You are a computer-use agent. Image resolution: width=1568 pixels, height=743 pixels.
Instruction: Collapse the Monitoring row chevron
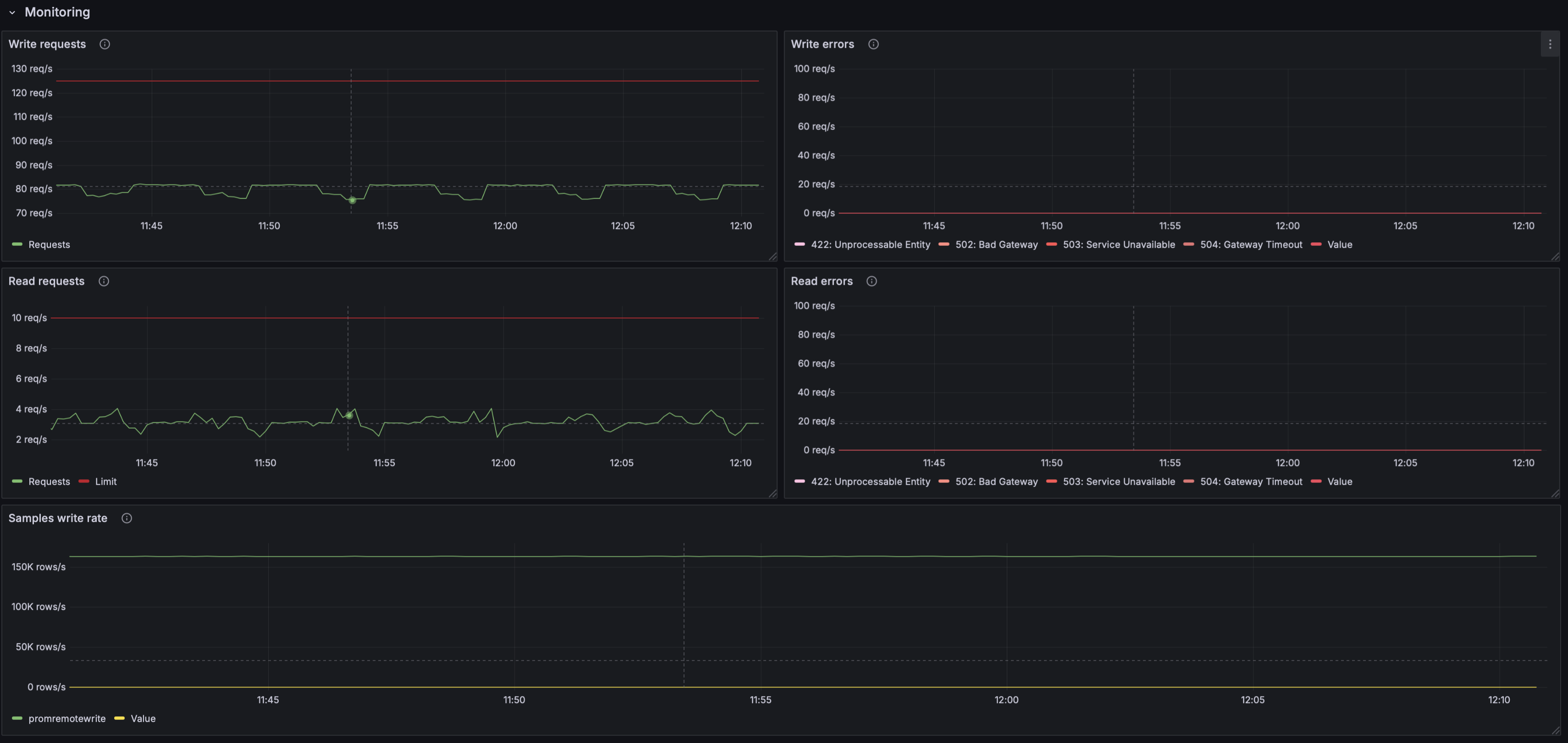(x=12, y=12)
